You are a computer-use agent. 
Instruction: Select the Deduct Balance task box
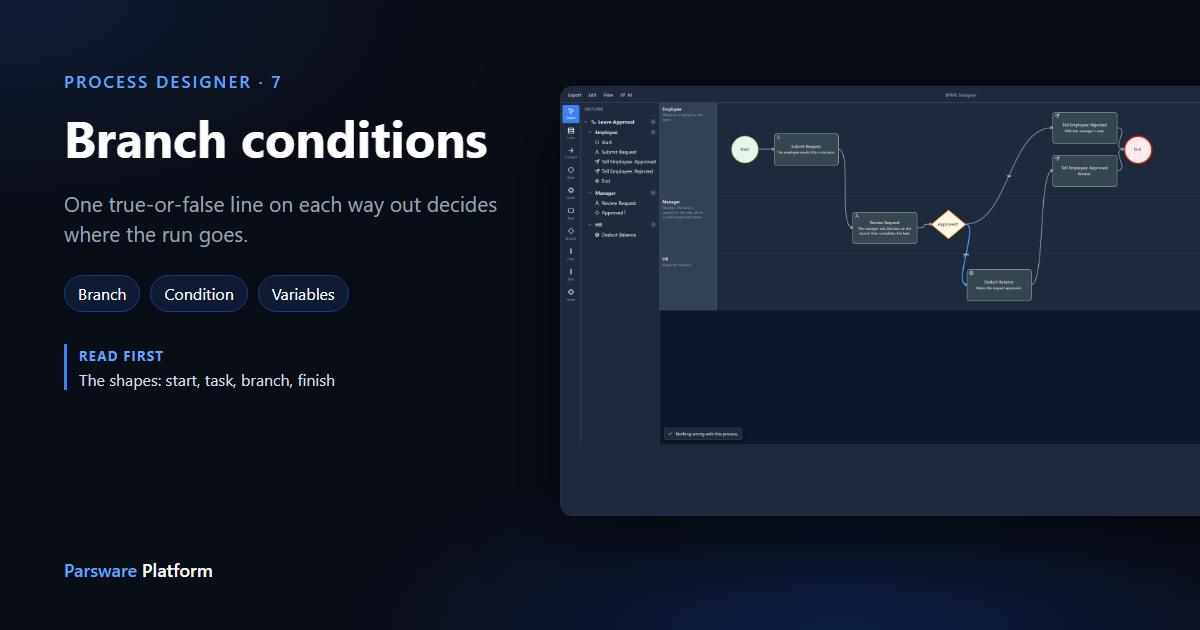pyautogui.click(x=998, y=284)
